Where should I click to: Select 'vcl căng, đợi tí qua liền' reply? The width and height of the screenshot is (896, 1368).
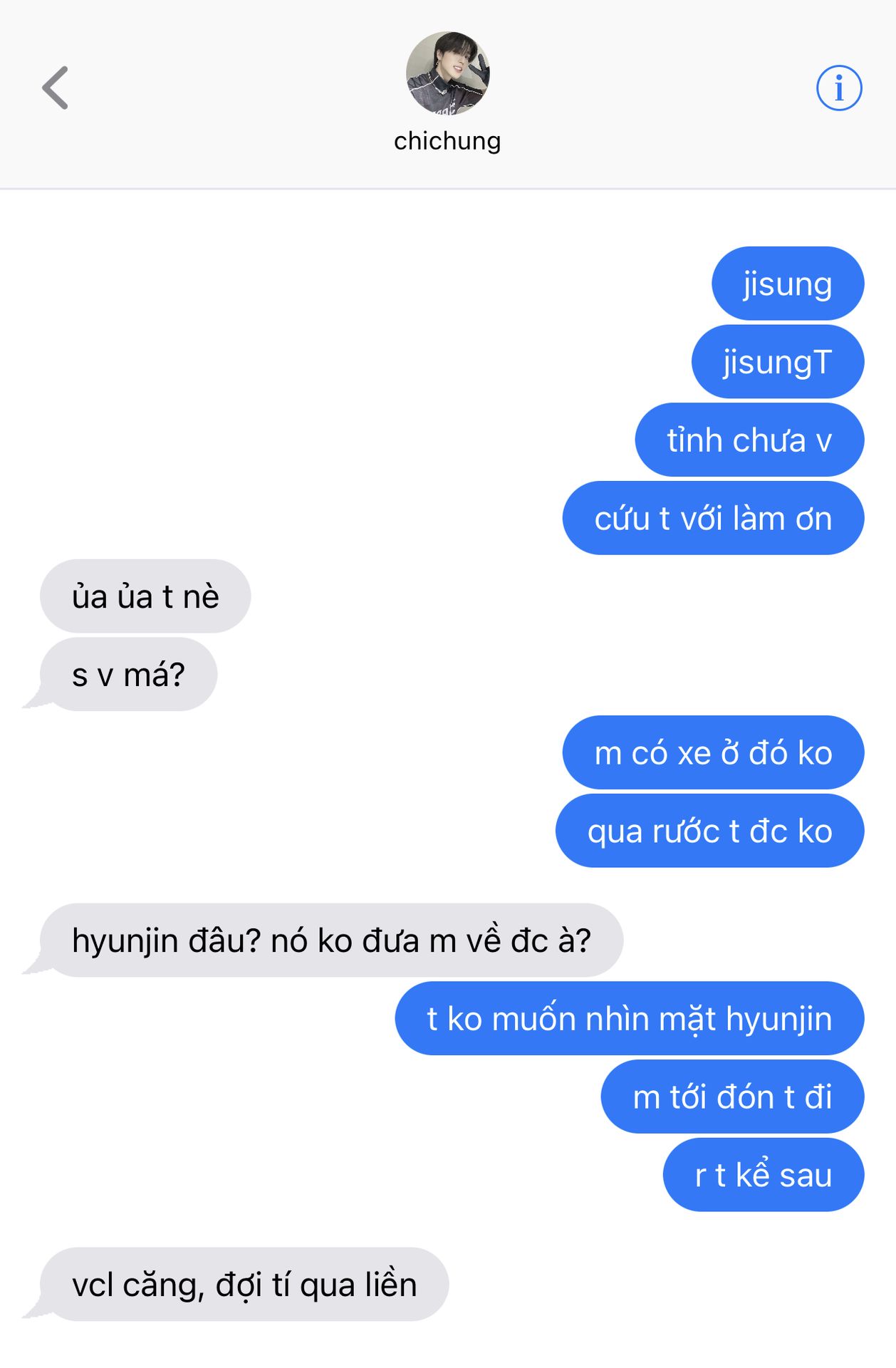[x=244, y=1285]
